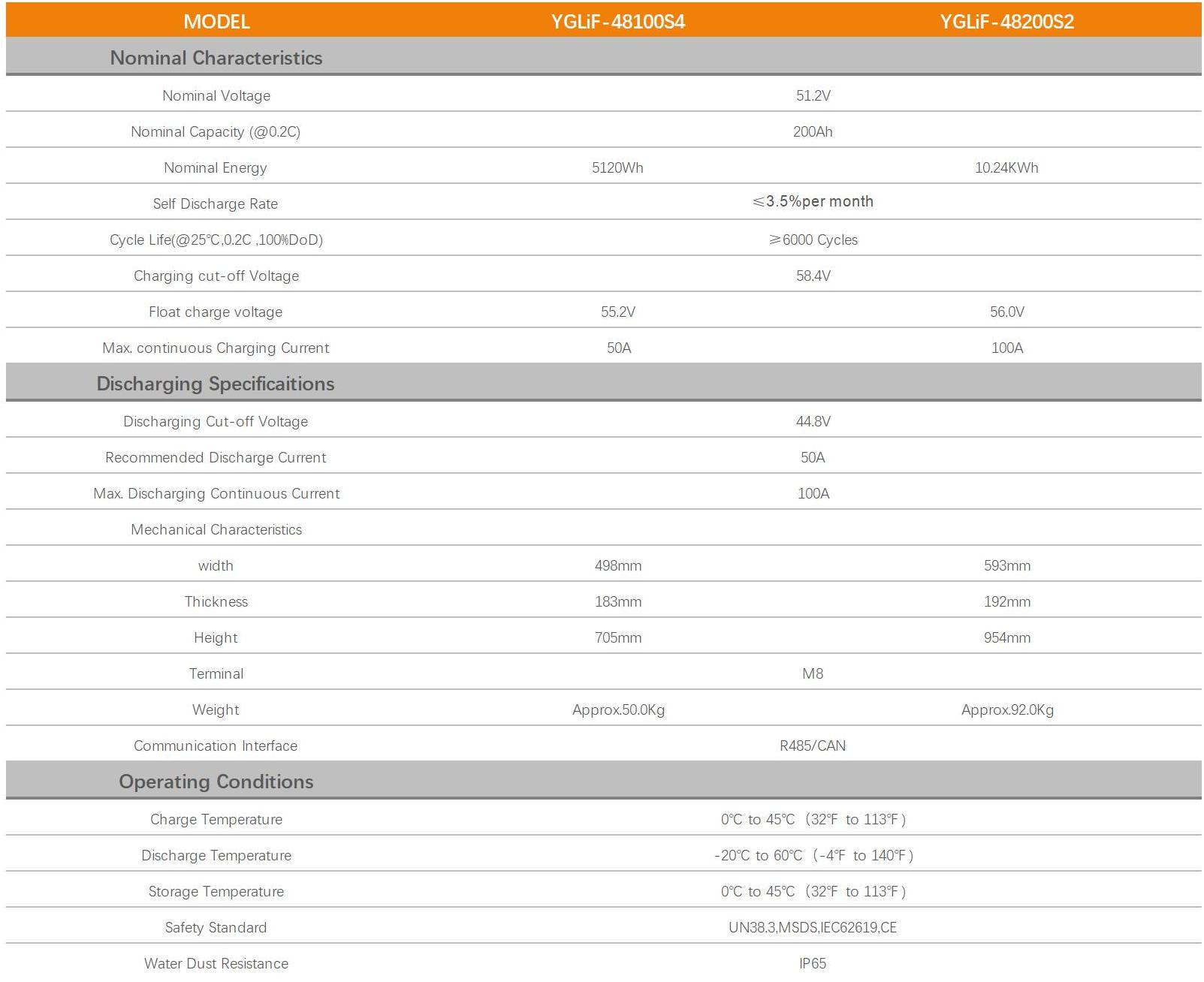Image resolution: width=1204 pixels, height=982 pixels.
Task: Click the Terminal row label
Action: tap(216, 673)
